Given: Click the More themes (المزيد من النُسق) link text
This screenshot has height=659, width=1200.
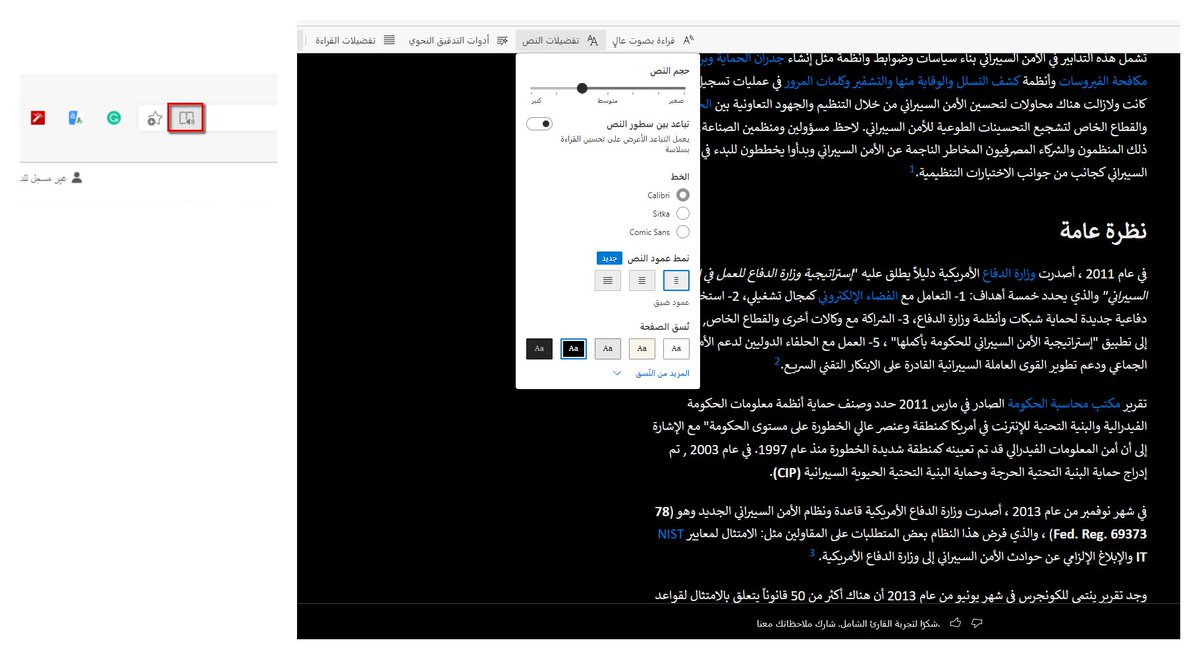Looking at the screenshot, I should click(663, 373).
